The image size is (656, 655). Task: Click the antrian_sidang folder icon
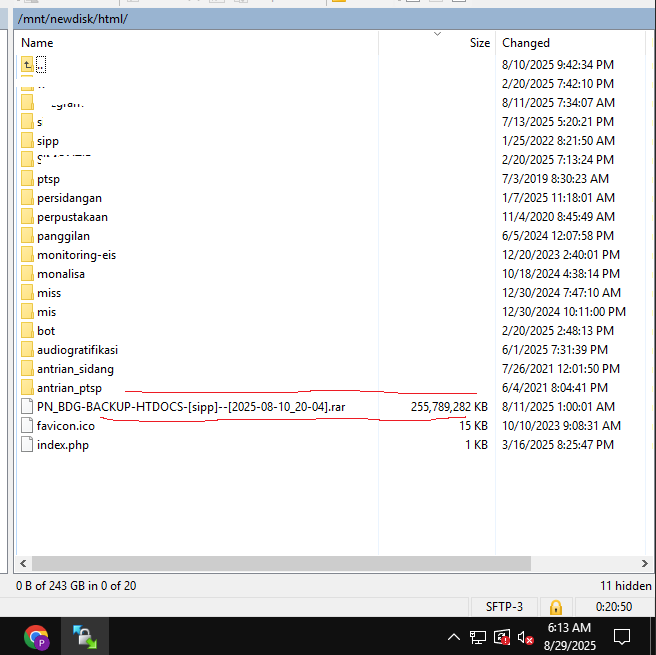click(27, 368)
